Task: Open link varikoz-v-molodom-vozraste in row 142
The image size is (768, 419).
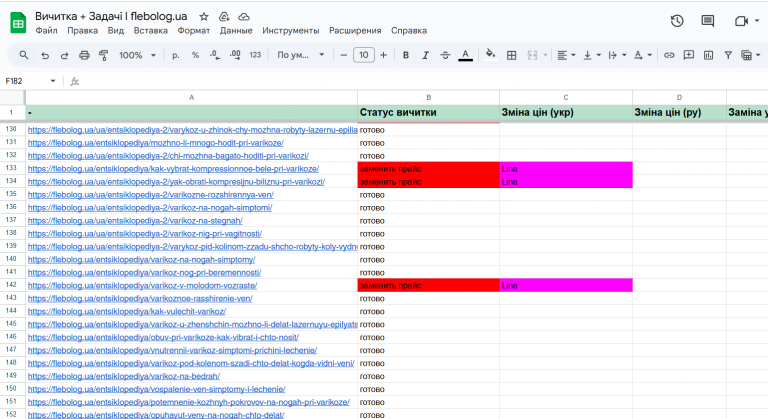Action: click(143, 286)
